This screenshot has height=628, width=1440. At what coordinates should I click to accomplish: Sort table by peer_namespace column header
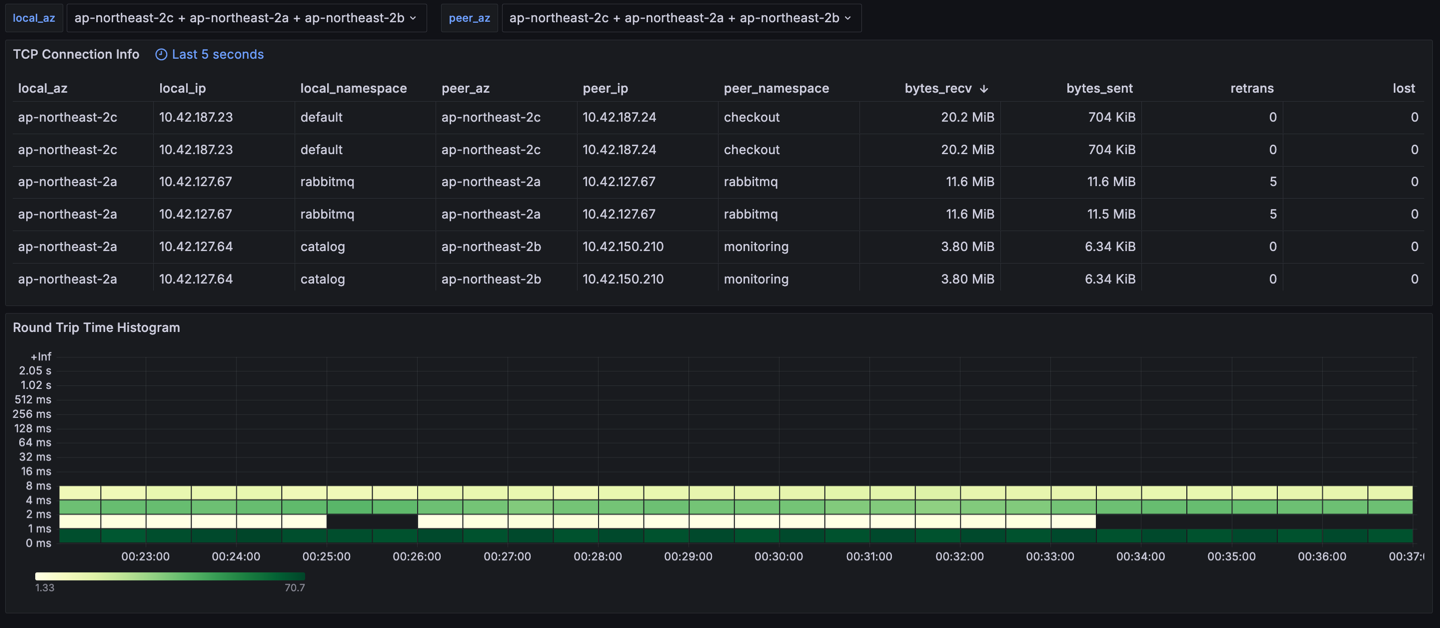click(776, 88)
